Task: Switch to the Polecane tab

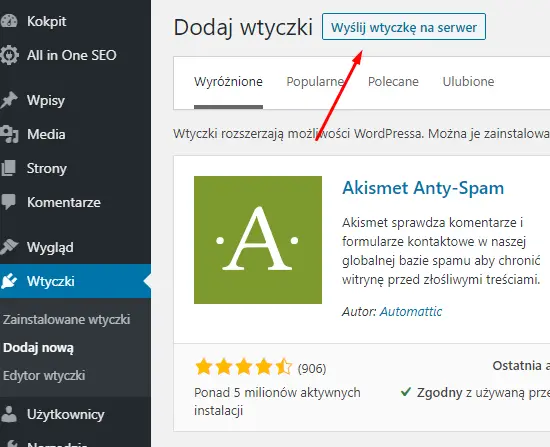Action: (x=393, y=81)
